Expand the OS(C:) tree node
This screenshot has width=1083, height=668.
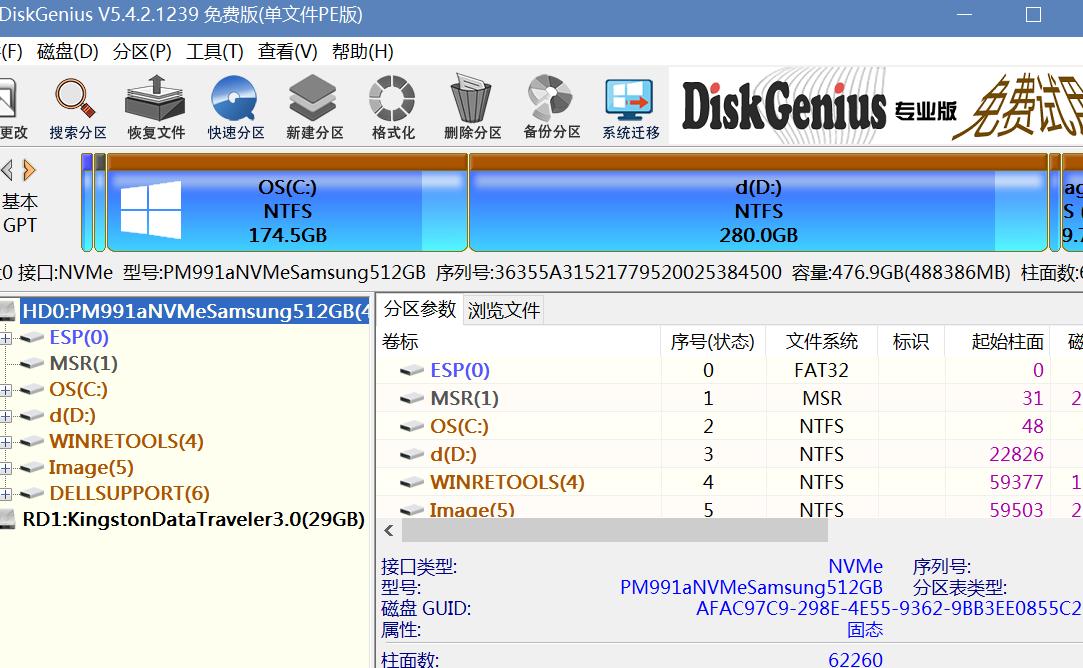6,390
